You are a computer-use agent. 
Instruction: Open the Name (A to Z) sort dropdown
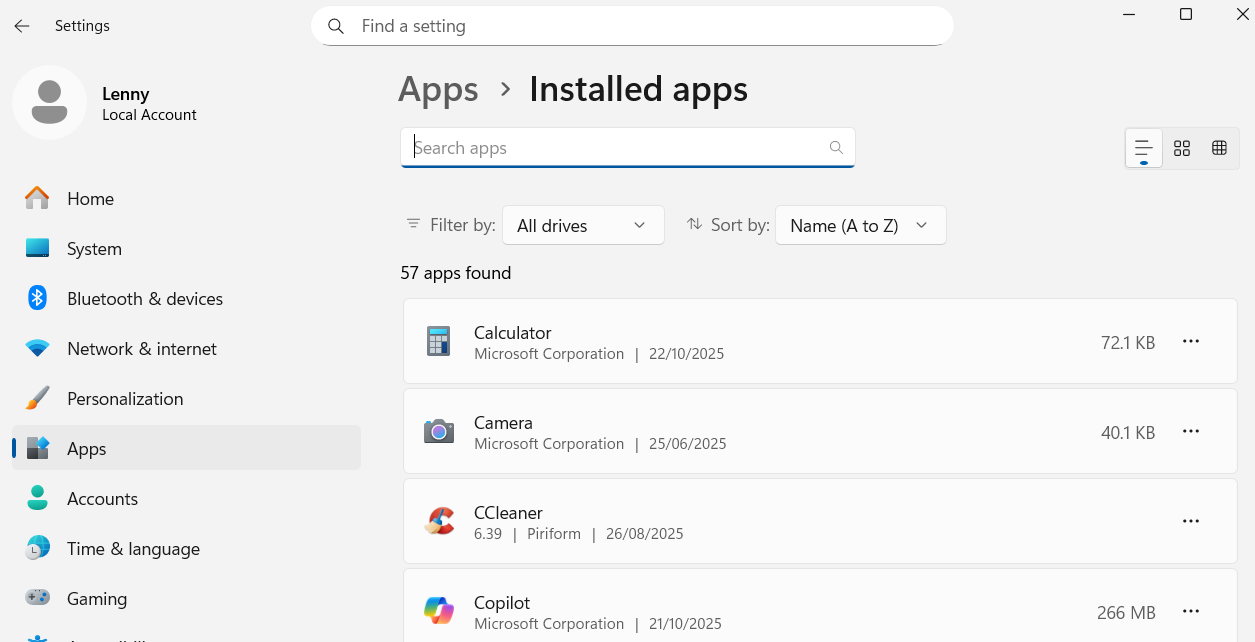860,226
